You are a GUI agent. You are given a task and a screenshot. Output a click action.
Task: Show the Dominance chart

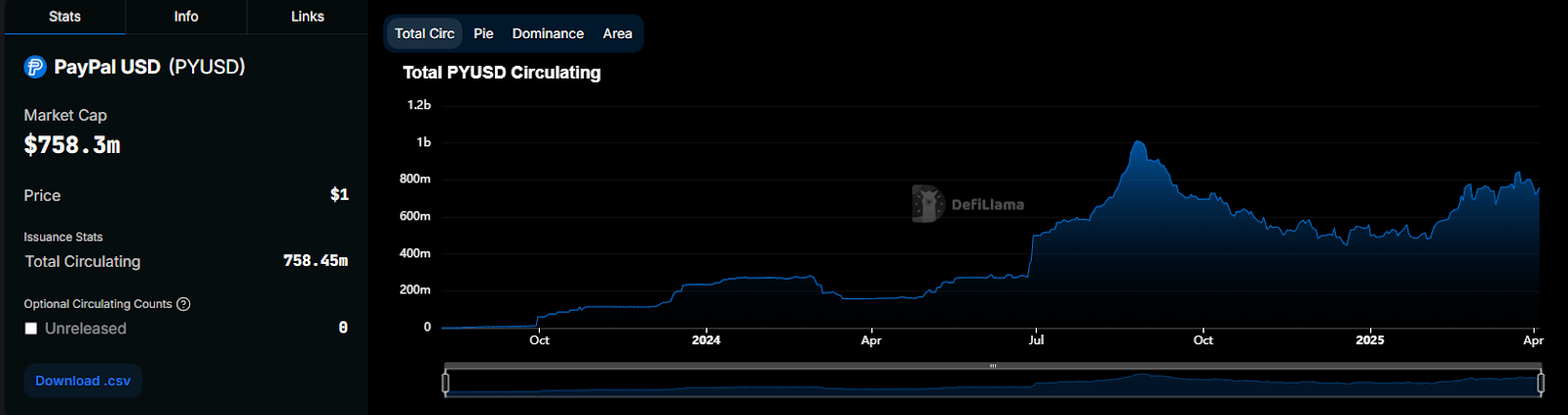[x=548, y=33]
